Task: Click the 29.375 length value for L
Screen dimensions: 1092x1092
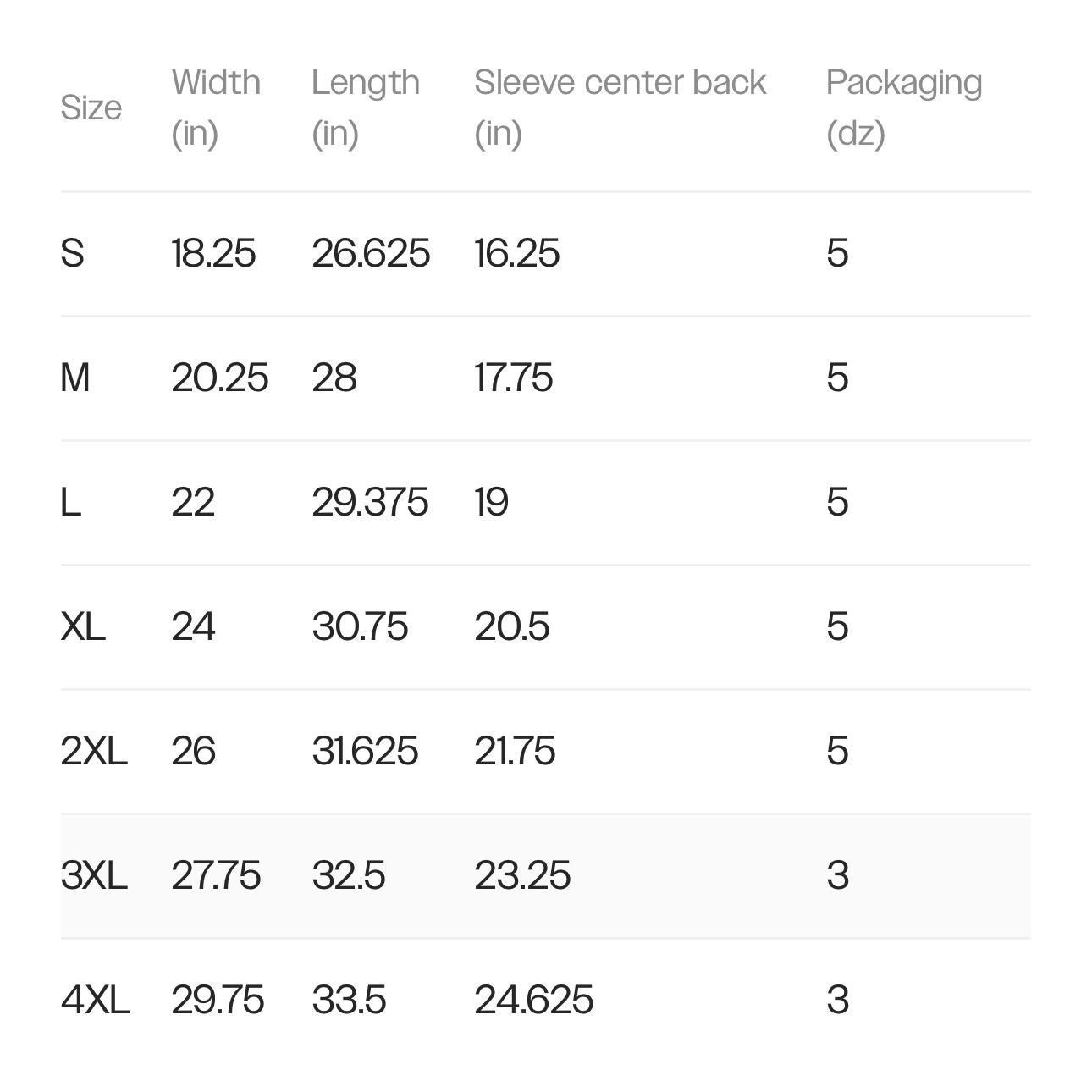Action: coord(370,502)
